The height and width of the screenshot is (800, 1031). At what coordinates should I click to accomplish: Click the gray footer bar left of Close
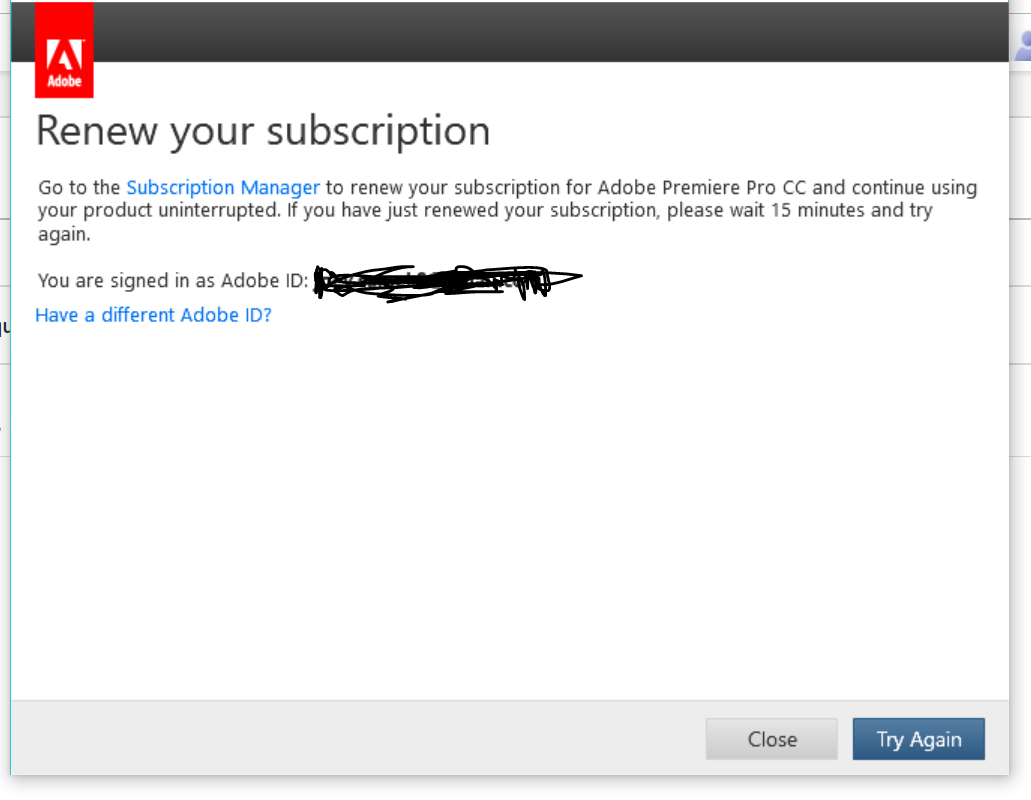tap(350, 738)
